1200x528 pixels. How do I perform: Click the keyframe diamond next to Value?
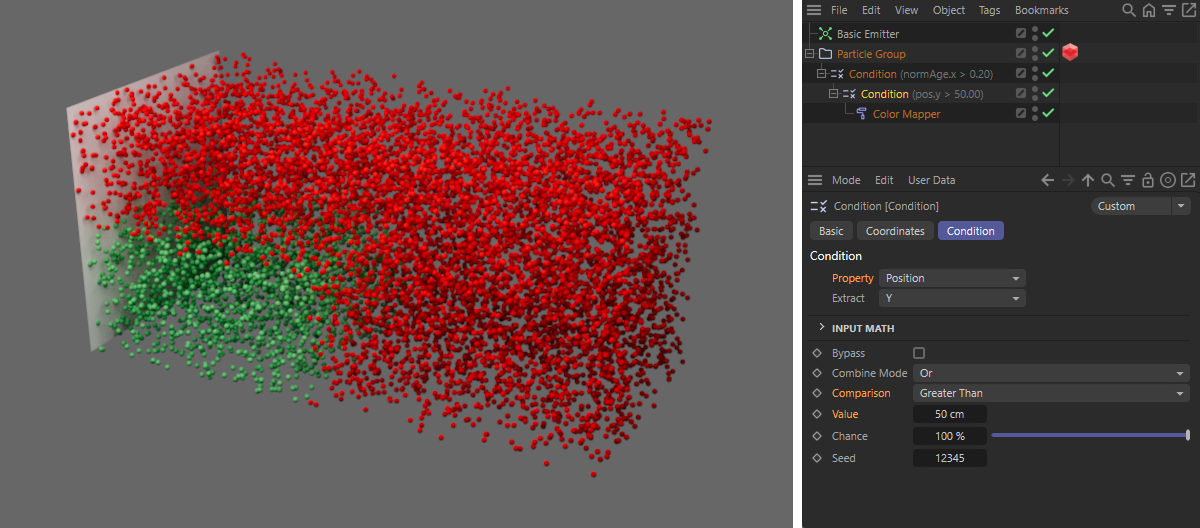(817, 414)
